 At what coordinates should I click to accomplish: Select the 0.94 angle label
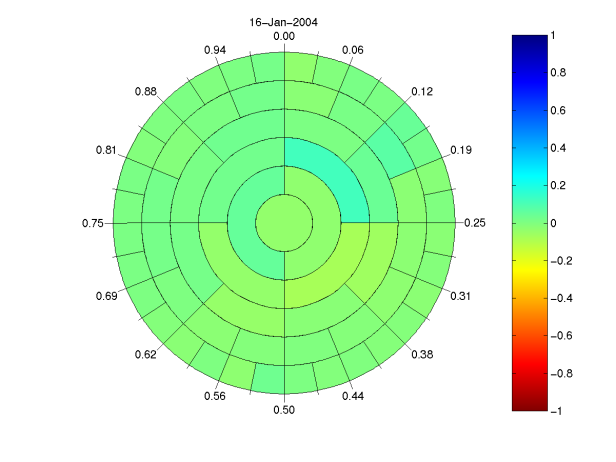(215, 50)
